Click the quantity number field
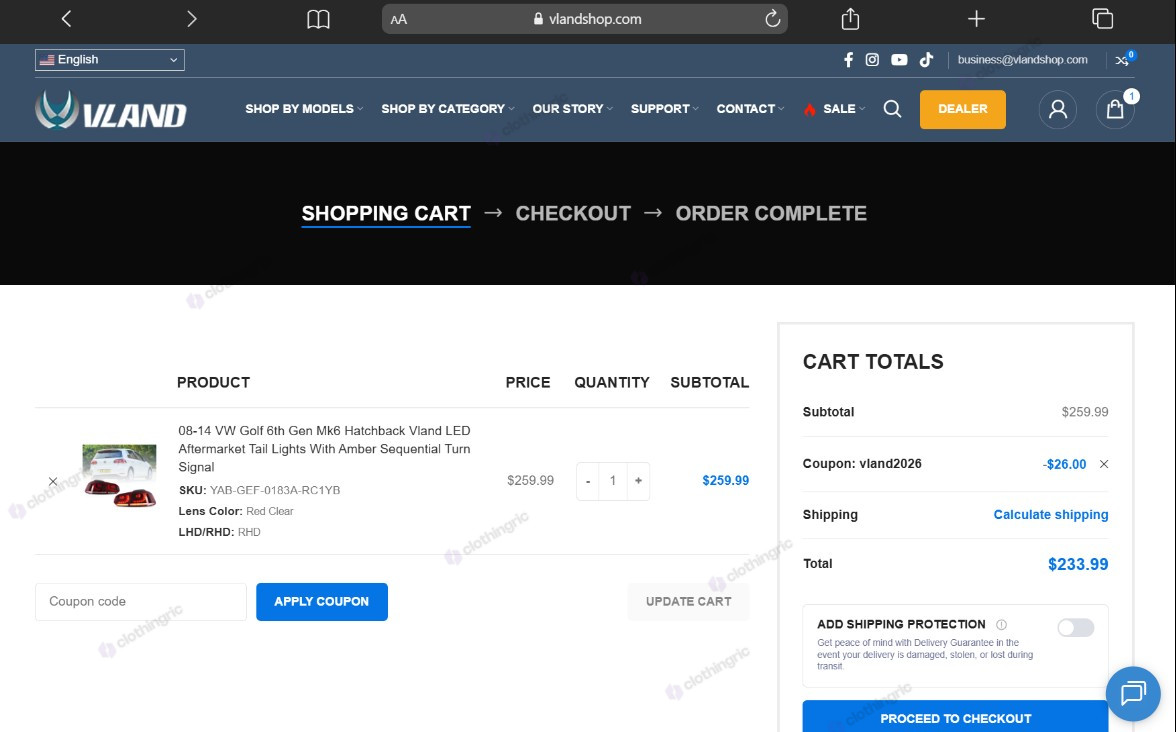The height and width of the screenshot is (732, 1176). tap(613, 481)
